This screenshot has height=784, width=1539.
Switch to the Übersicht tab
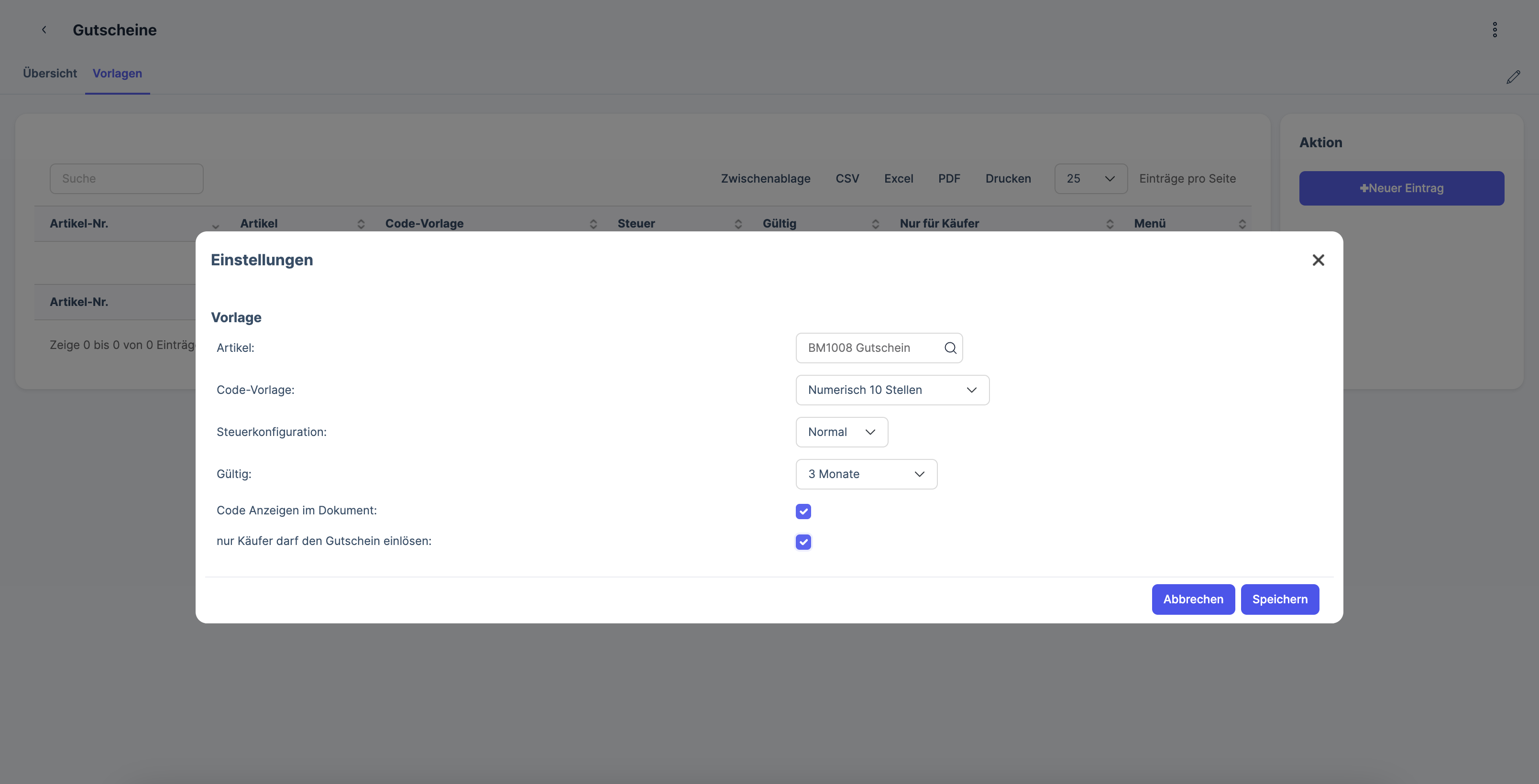point(50,74)
